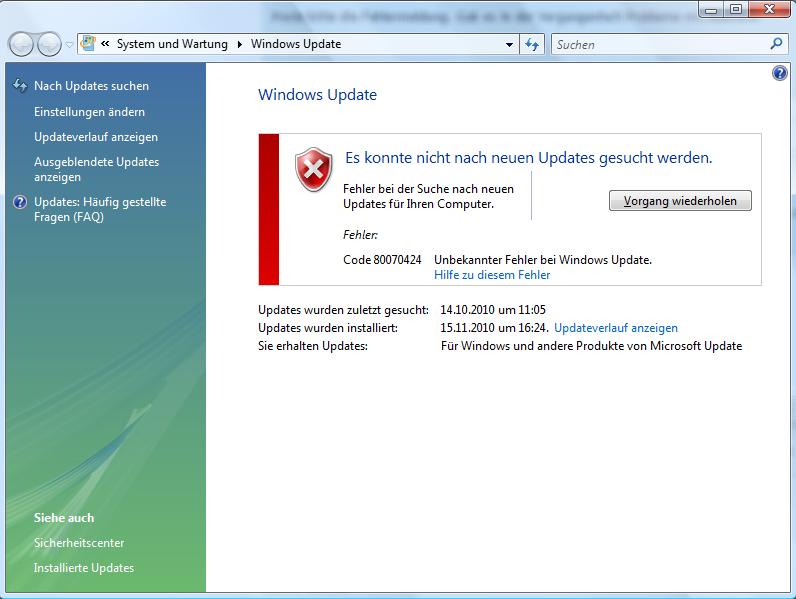
Task: Click the FAQ question mark icon in sidebar
Action: tap(20, 202)
